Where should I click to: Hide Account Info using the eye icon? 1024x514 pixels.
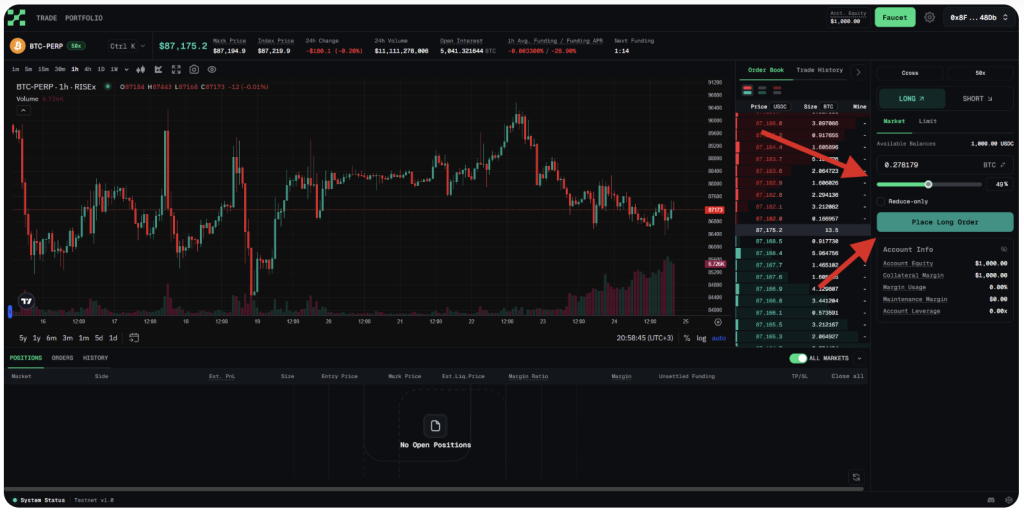[1004, 249]
